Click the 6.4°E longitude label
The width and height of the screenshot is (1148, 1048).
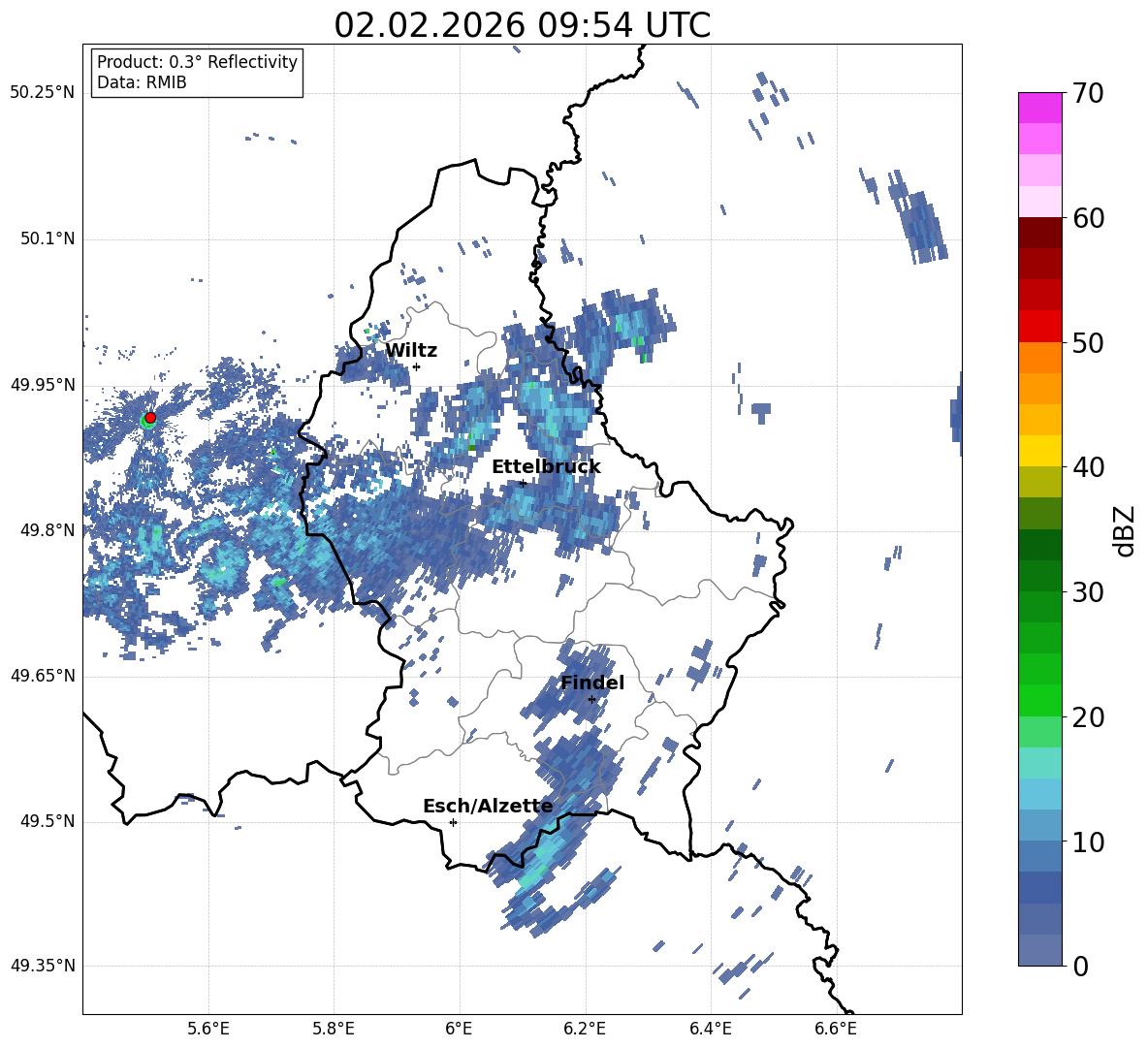710,1029
